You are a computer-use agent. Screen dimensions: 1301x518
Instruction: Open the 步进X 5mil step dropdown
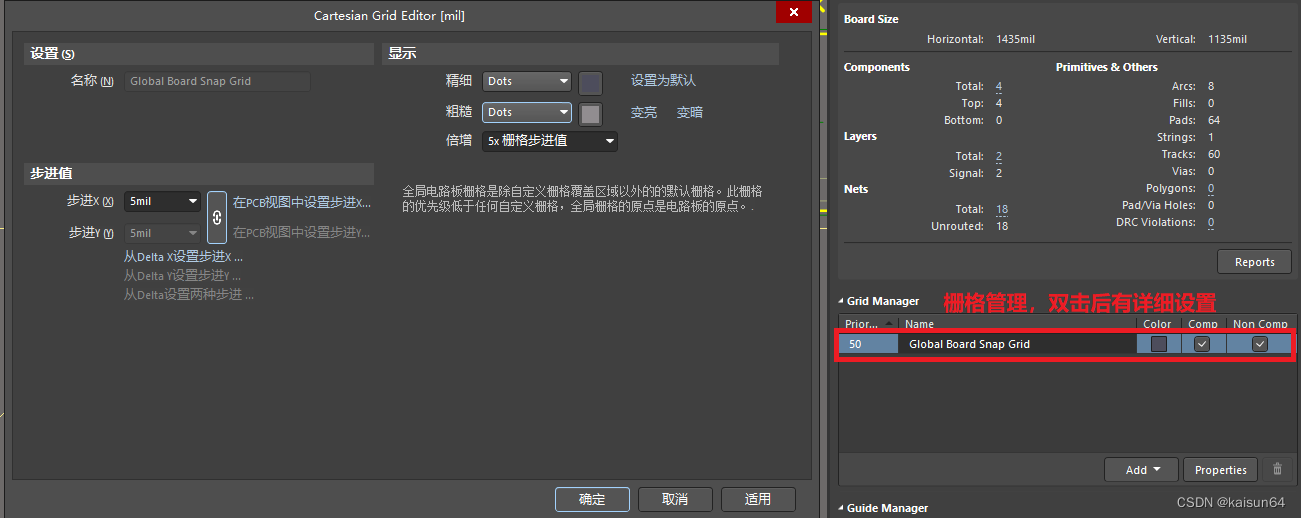coord(163,202)
